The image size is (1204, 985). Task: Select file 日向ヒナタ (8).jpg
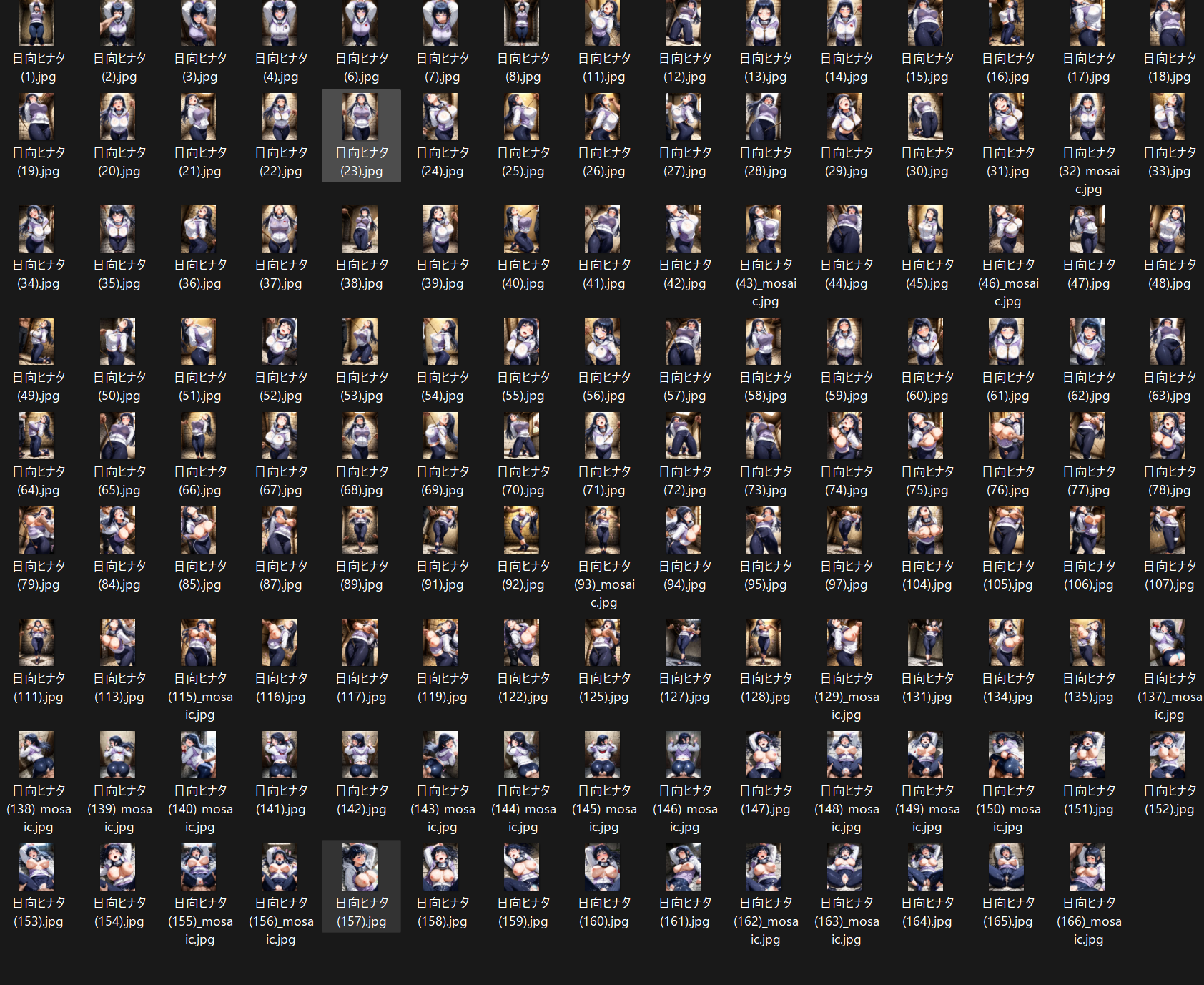click(523, 41)
